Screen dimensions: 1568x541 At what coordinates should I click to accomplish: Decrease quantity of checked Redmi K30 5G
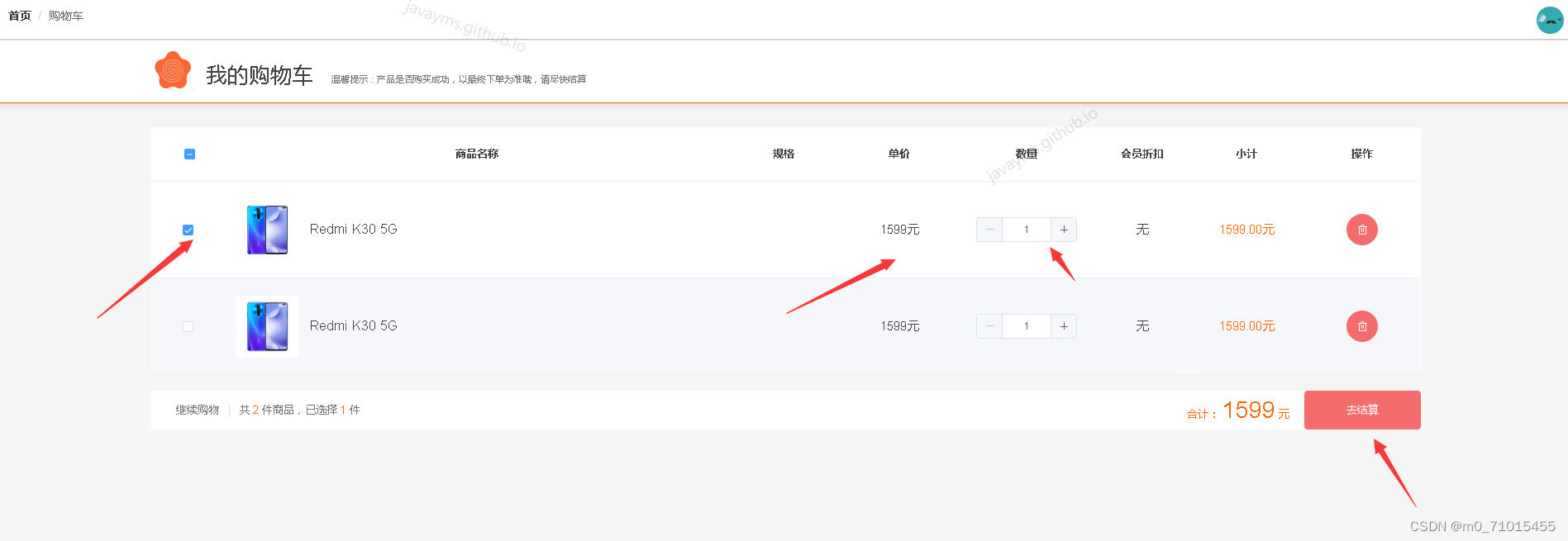tap(989, 230)
